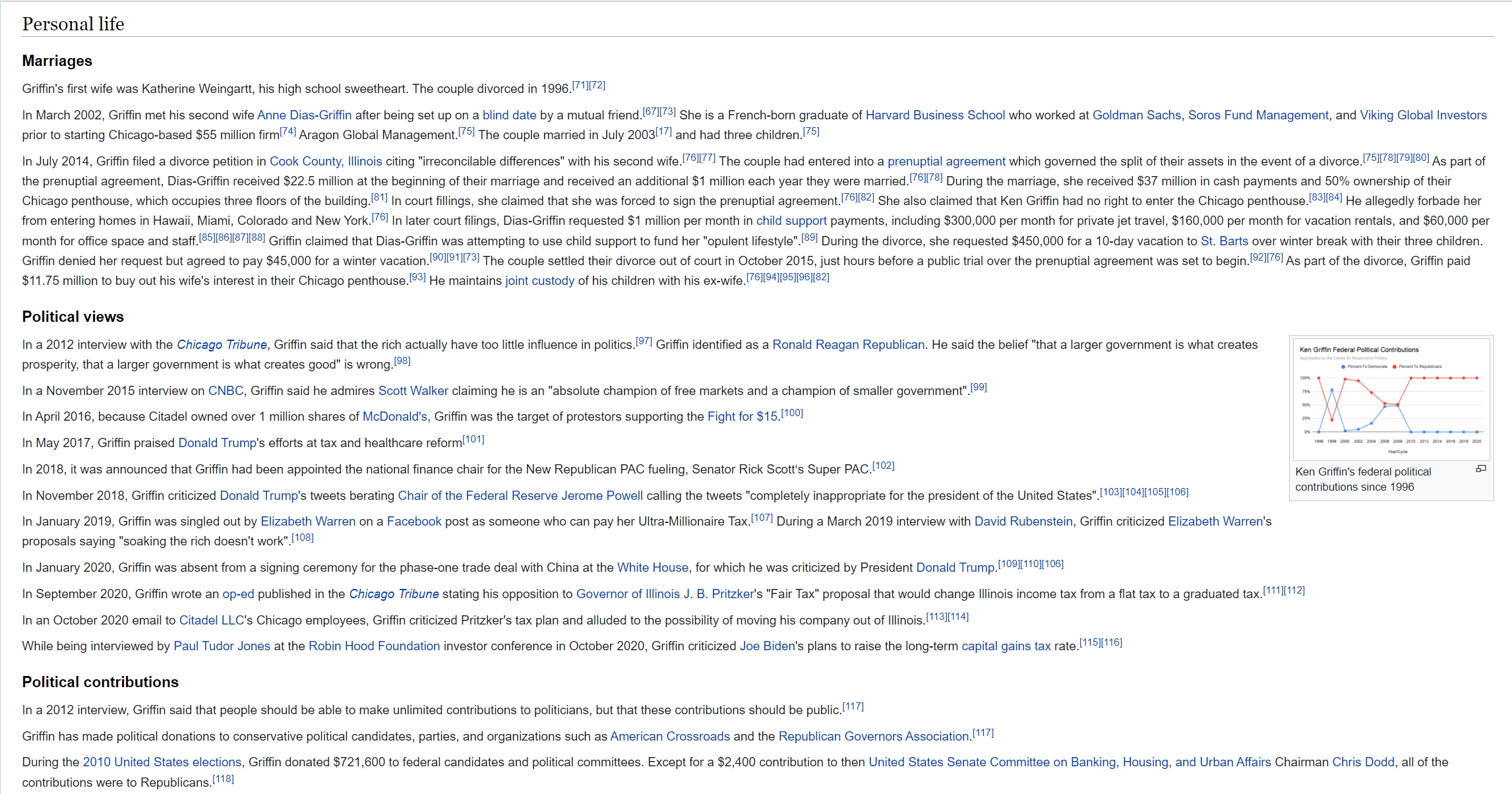Follow the Ronald Reagan Republican link

(848, 344)
